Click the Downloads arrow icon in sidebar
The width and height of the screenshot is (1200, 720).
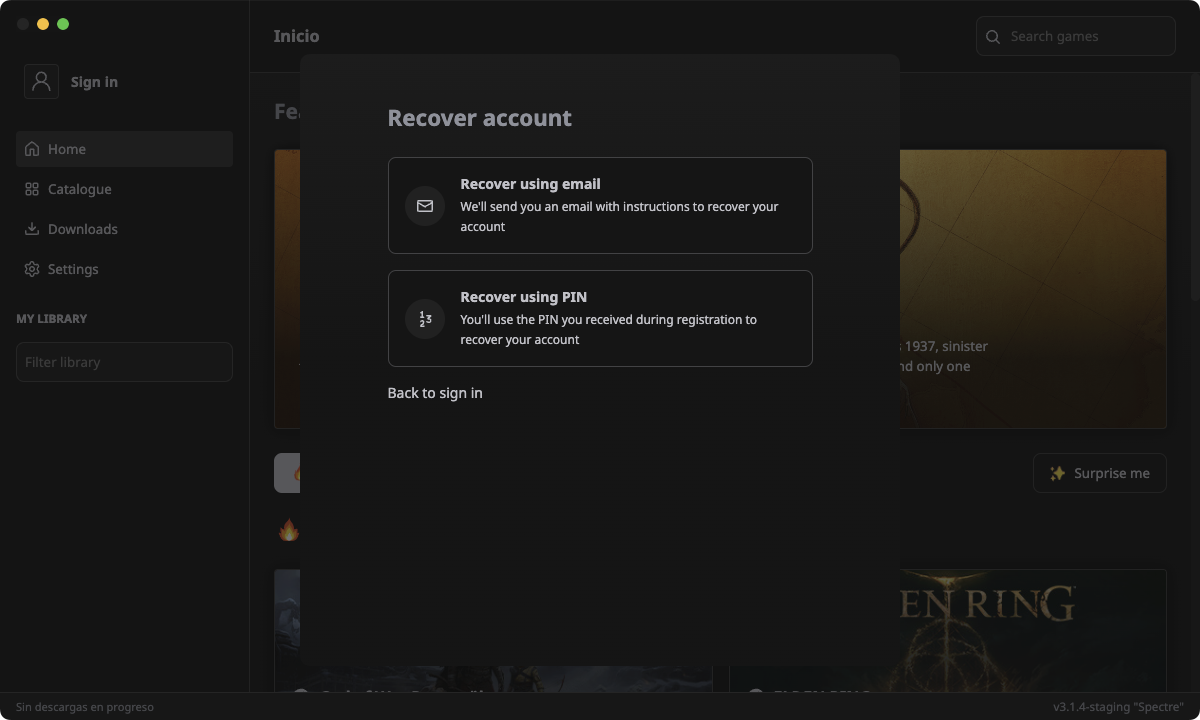click(32, 229)
